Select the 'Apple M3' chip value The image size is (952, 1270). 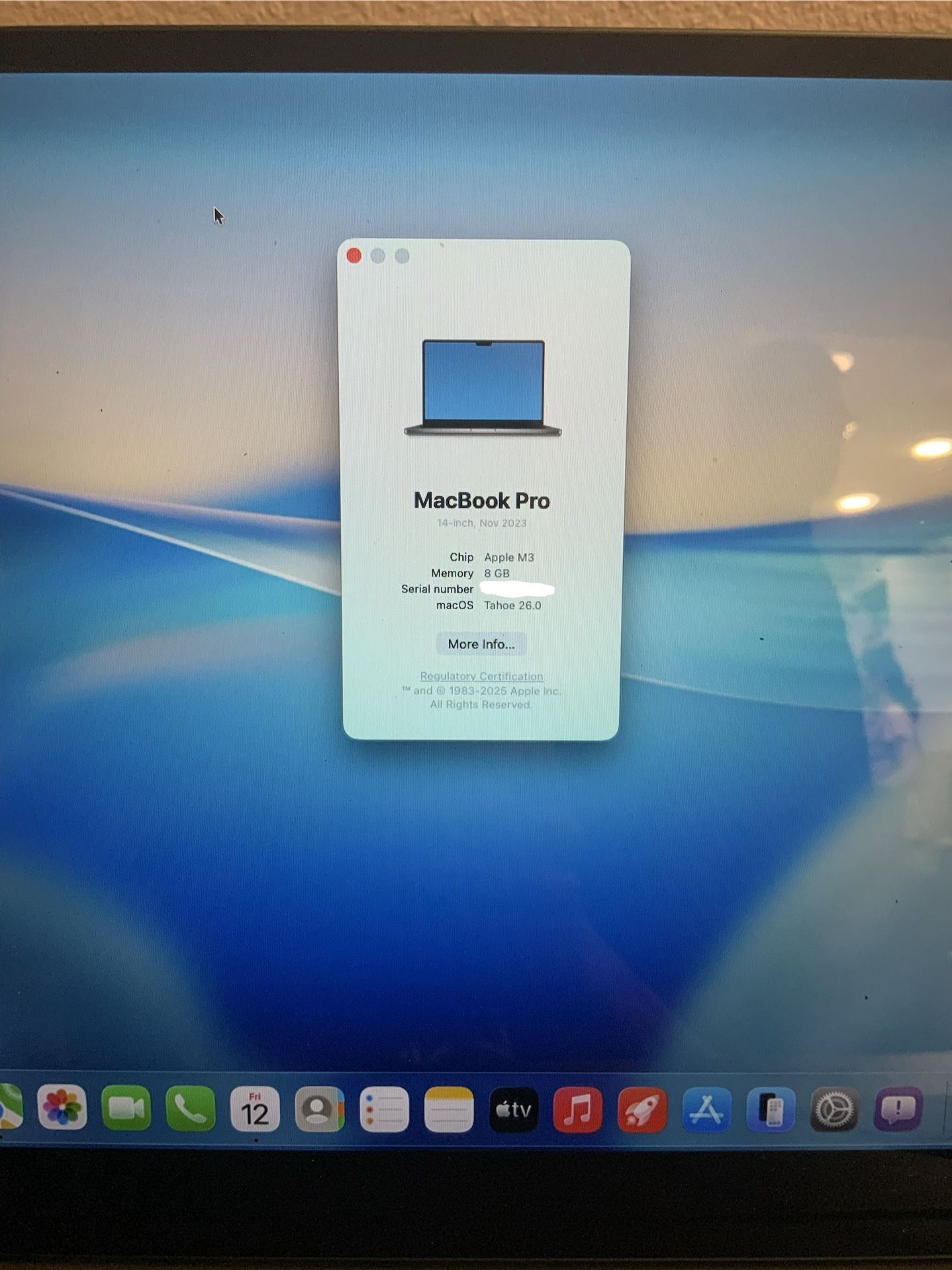click(x=508, y=558)
